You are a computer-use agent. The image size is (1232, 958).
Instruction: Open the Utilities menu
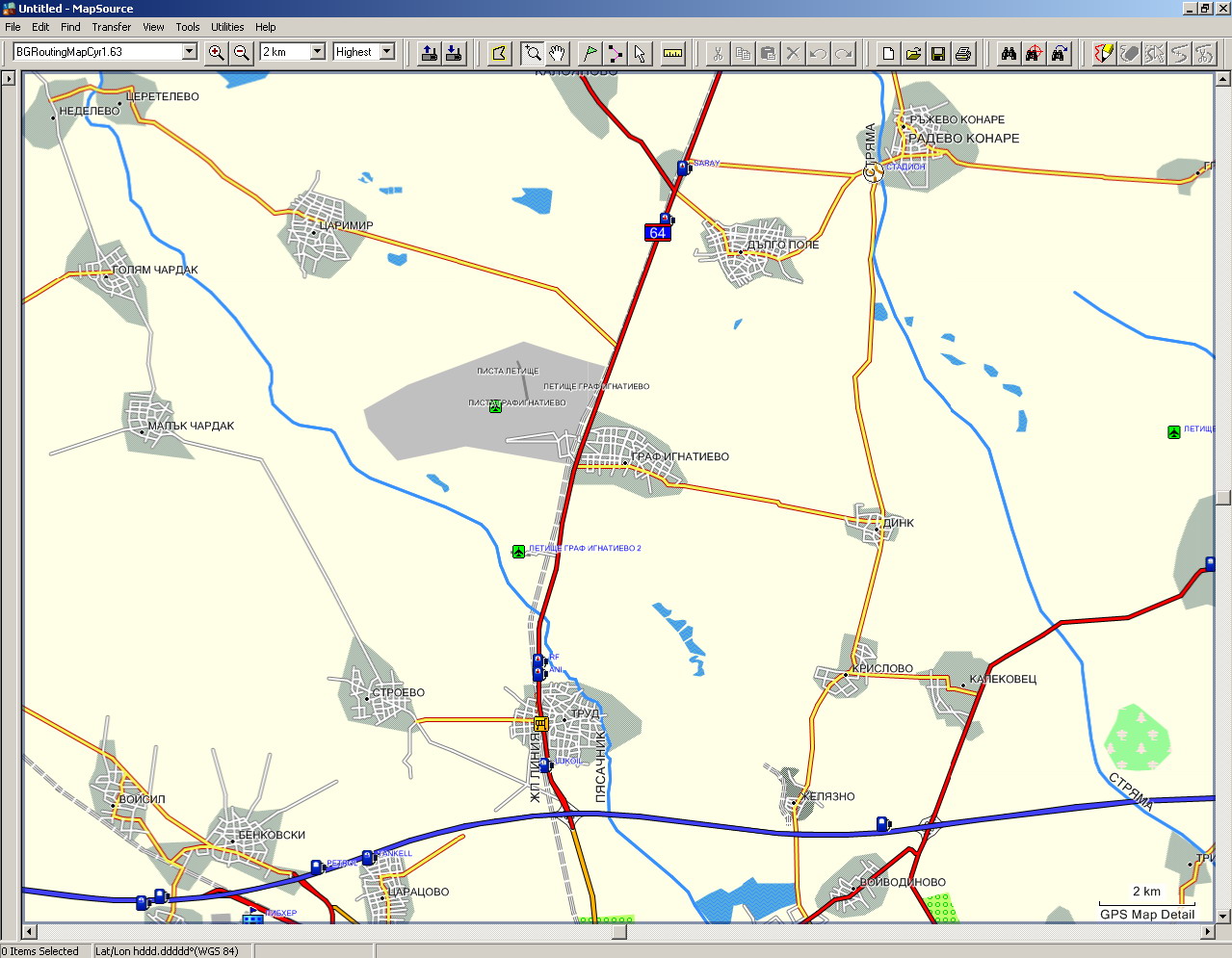click(227, 27)
